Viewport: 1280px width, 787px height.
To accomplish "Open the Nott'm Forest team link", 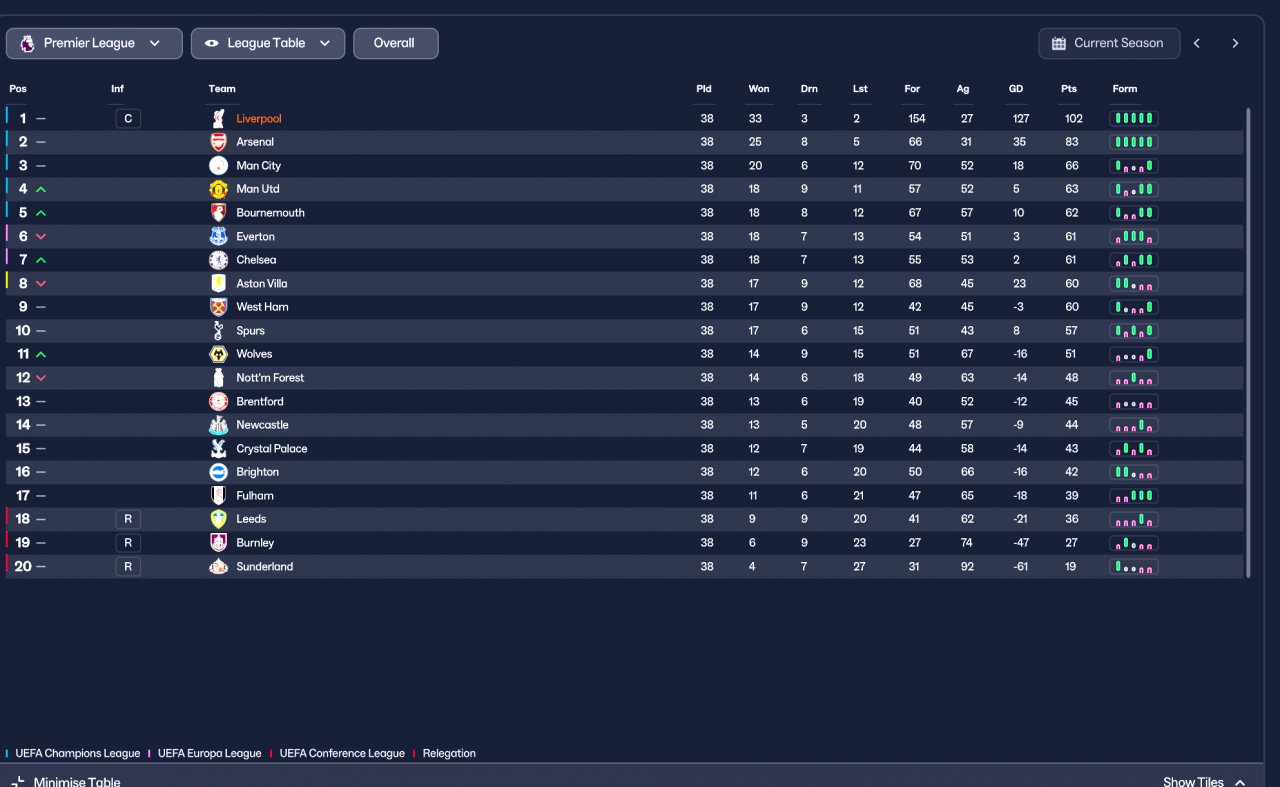I will click(270, 378).
